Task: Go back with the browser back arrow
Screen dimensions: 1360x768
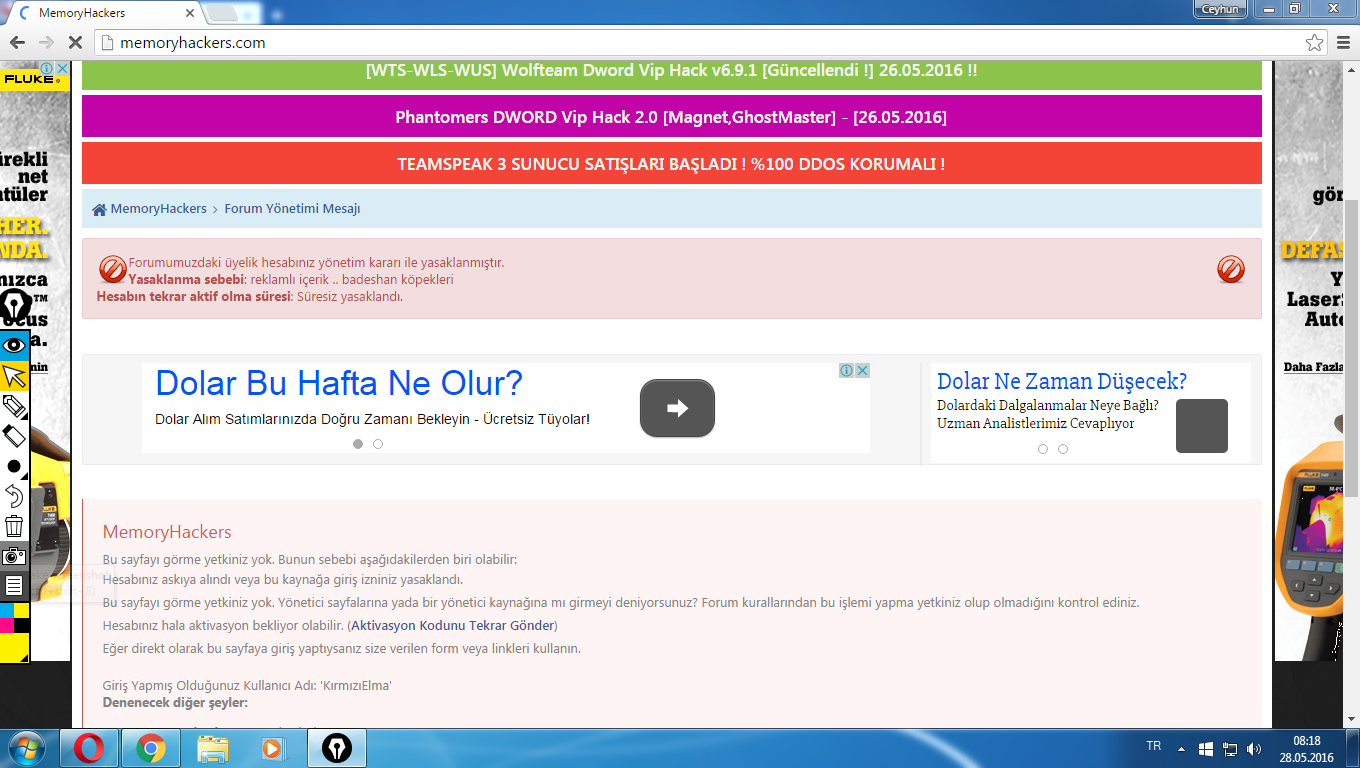Action: (17, 43)
